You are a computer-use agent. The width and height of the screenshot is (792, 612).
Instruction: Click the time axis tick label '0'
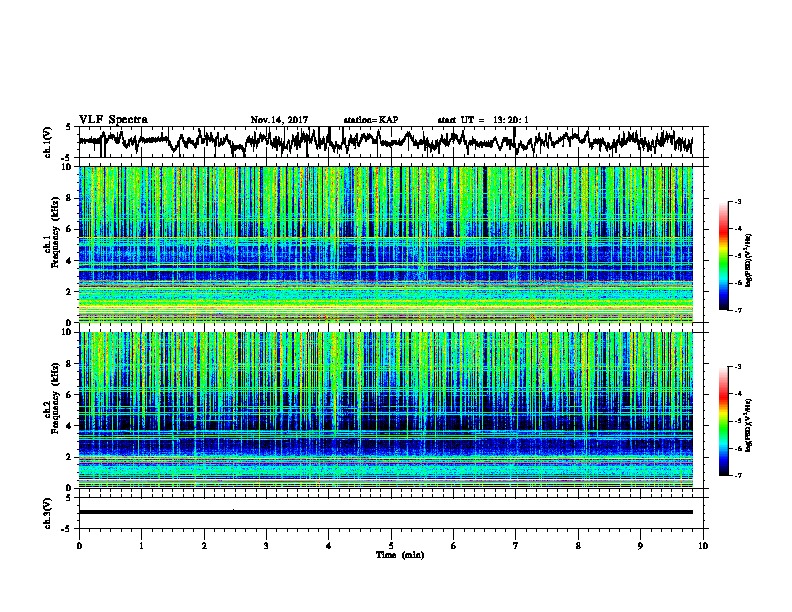pyautogui.click(x=79, y=546)
